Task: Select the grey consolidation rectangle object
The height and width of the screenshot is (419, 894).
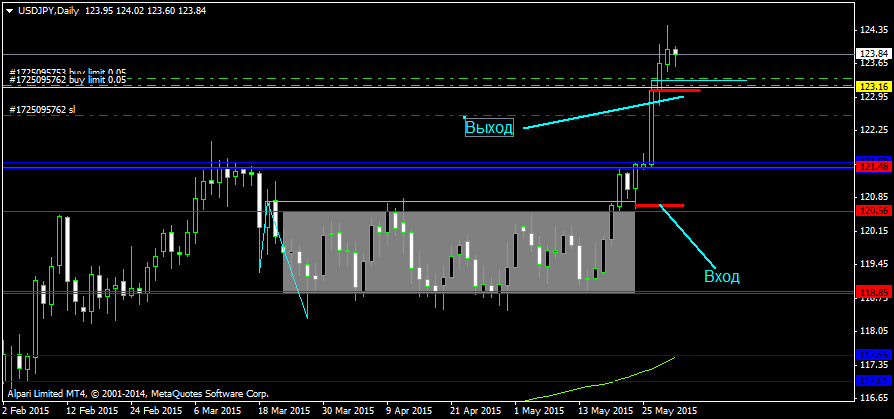Action: 459,252
